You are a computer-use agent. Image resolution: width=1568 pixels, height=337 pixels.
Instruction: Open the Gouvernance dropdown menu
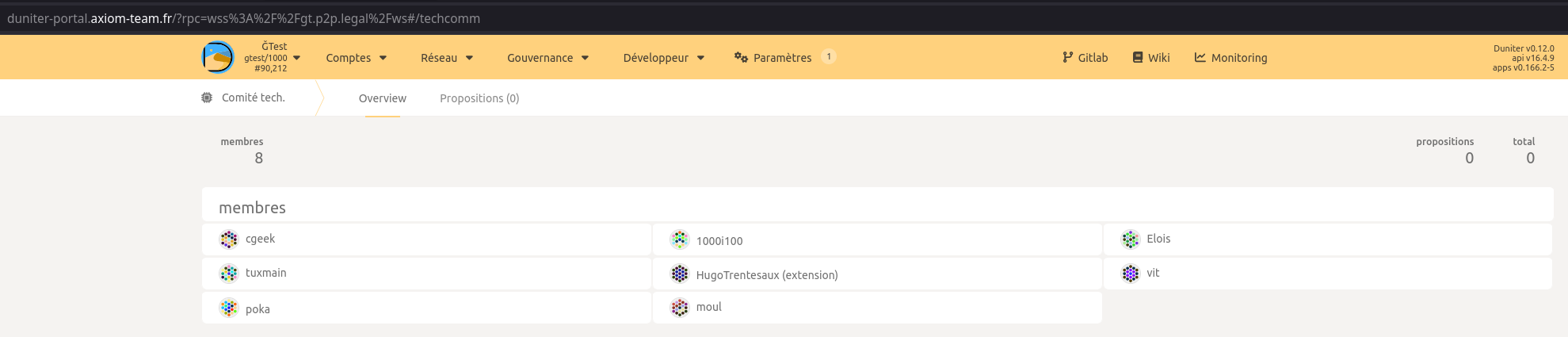click(x=547, y=58)
